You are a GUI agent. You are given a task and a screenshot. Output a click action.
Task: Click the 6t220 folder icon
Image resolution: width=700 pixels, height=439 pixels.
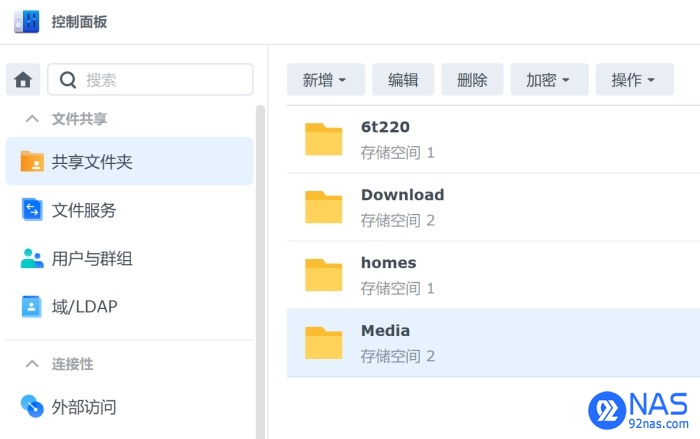tap(324, 139)
